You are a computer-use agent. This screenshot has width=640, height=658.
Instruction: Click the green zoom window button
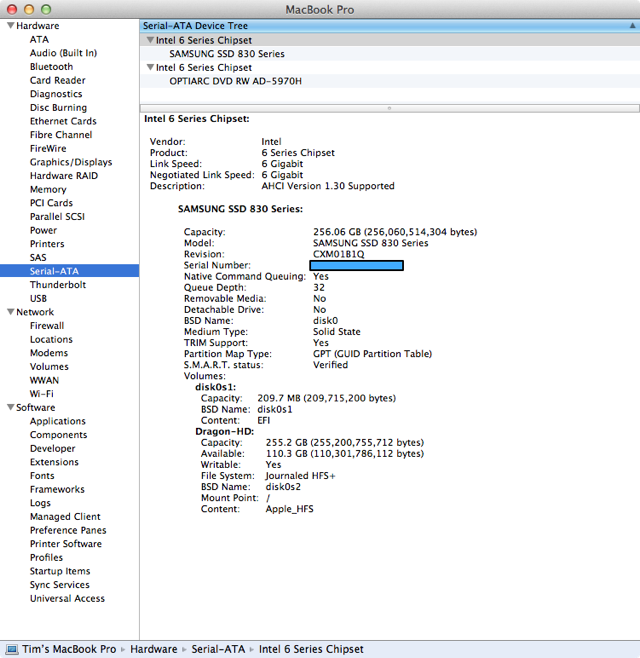[x=46, y=9]
